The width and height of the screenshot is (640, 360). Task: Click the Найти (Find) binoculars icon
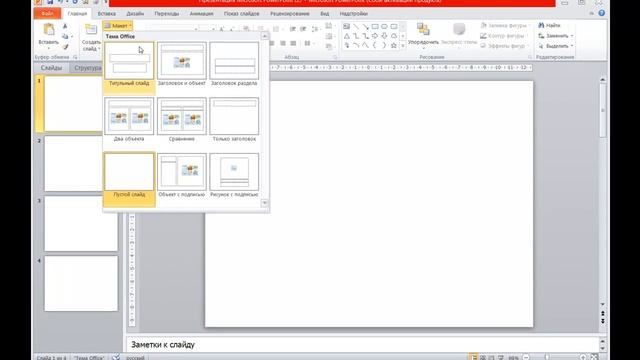click(x=541, y=25)
